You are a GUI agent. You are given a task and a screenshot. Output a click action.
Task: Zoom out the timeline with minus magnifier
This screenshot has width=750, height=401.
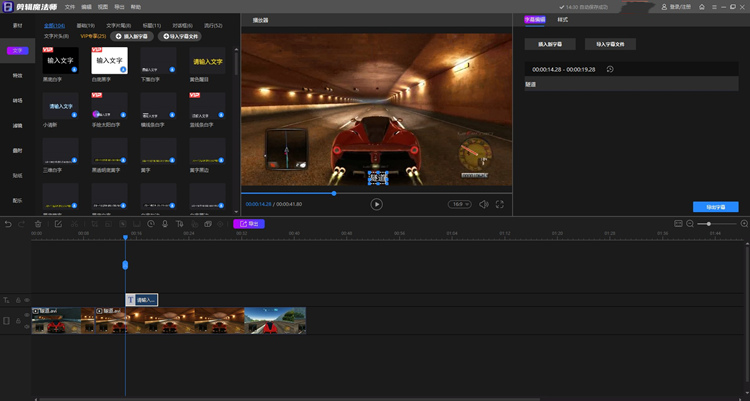point(690,223)
